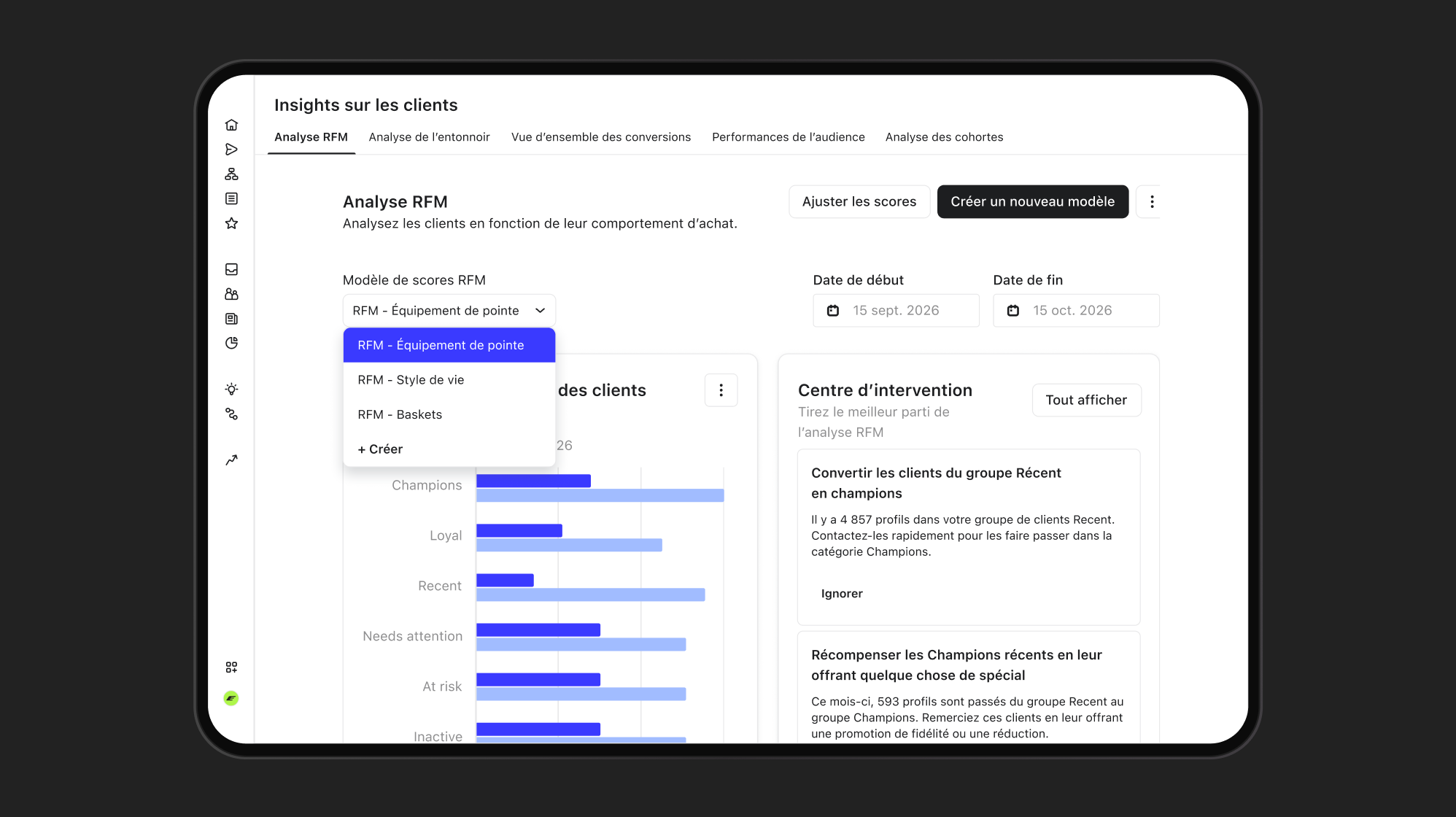Click Ajuster les scores button

[x=859, y=202]
